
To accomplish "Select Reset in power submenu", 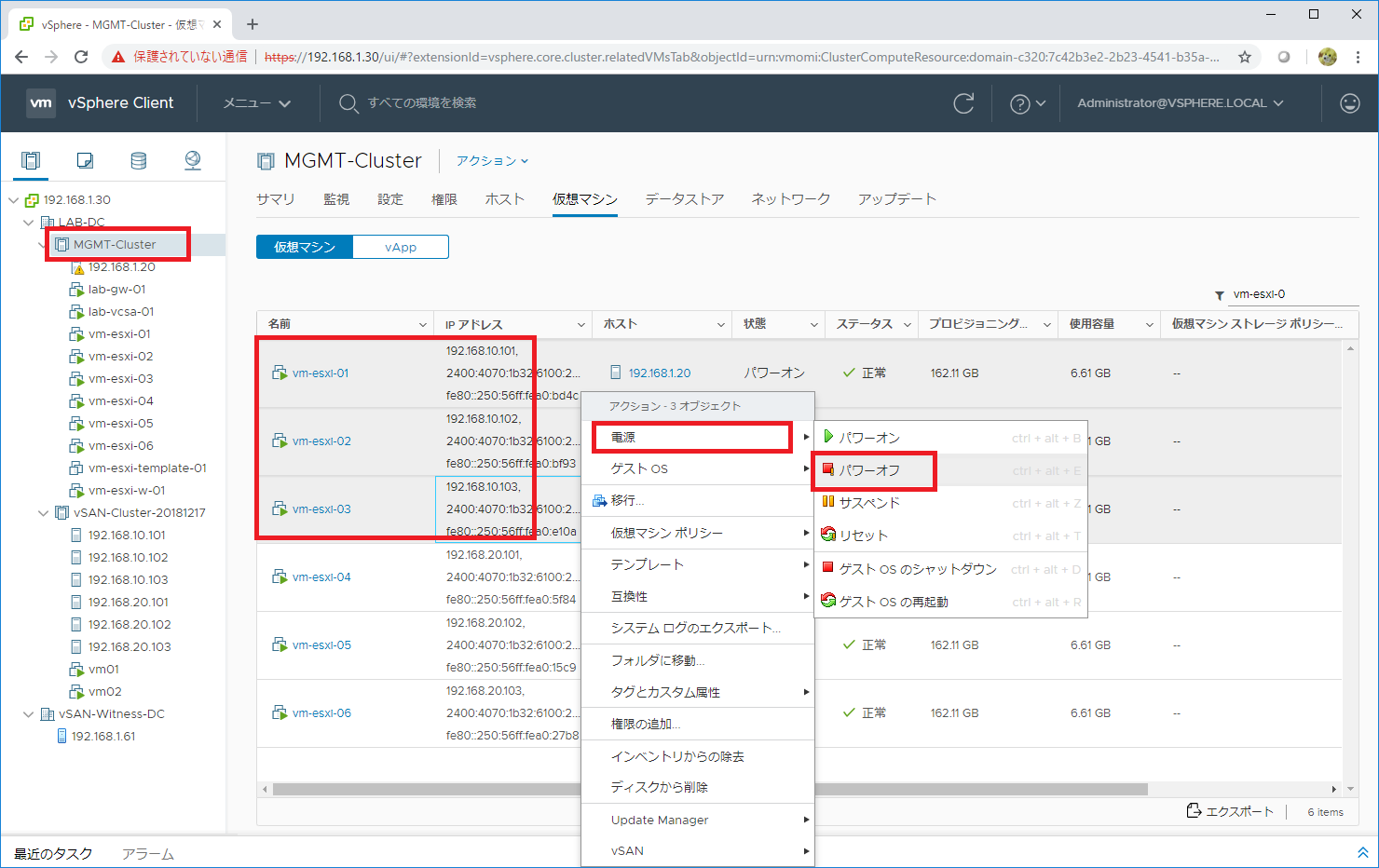I will click(950, 536).
